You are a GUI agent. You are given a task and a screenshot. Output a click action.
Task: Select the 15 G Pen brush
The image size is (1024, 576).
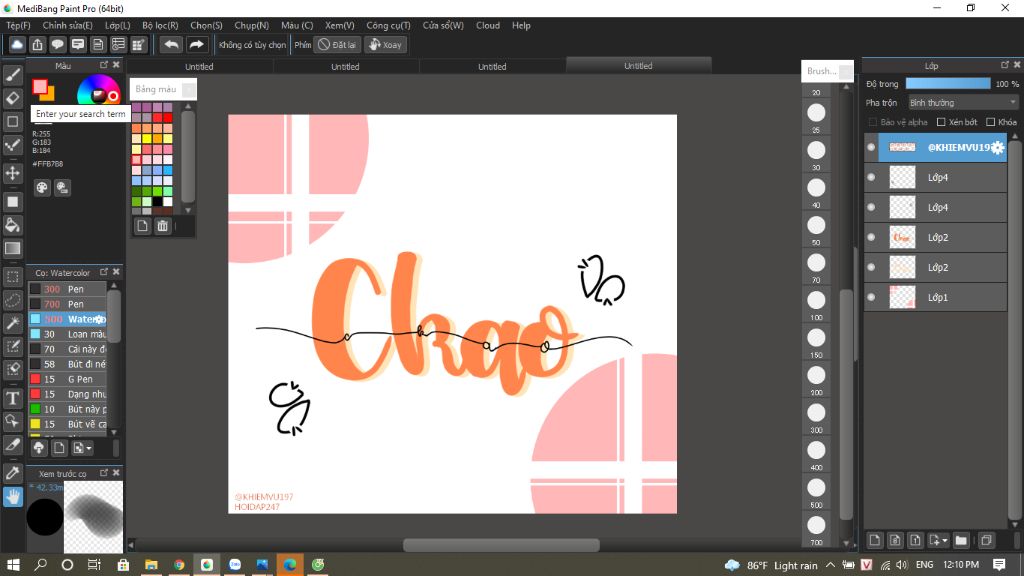[x=67, y=379]
